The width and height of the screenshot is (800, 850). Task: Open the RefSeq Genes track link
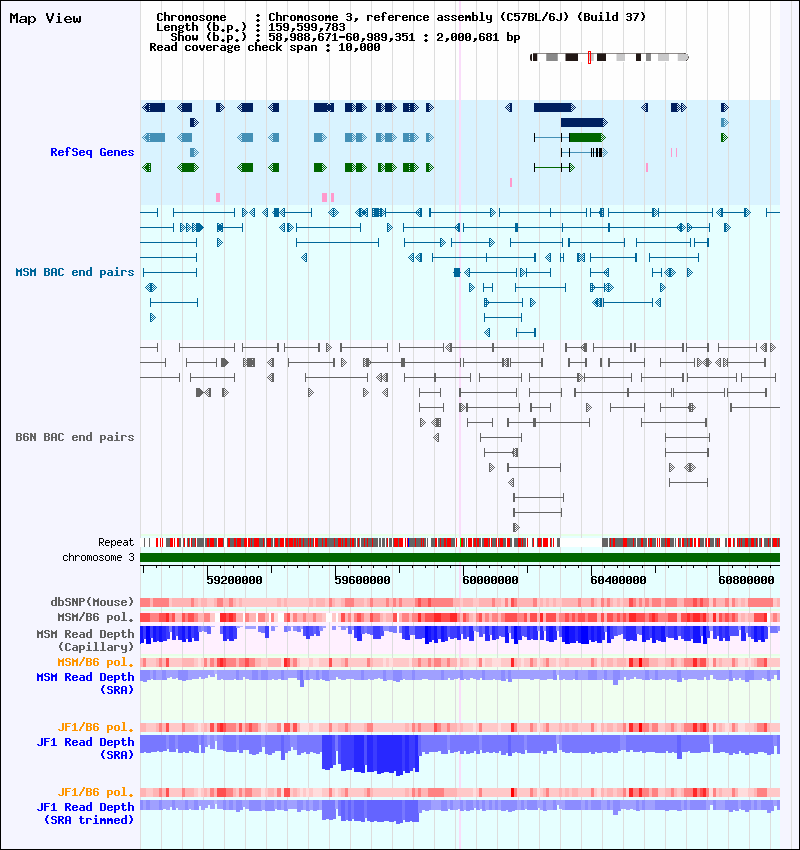coord(92,152)
